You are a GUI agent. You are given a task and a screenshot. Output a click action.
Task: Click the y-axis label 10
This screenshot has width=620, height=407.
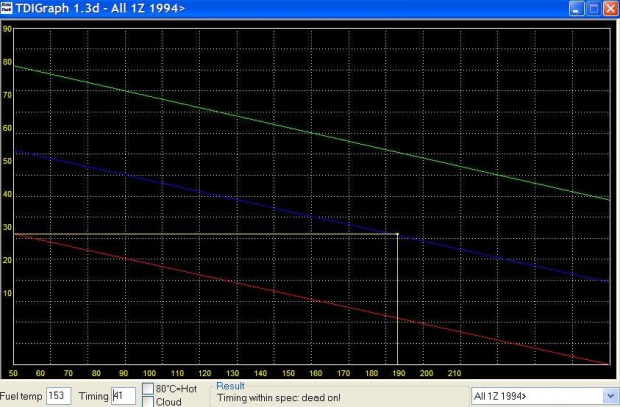click(x=7, y=293)
